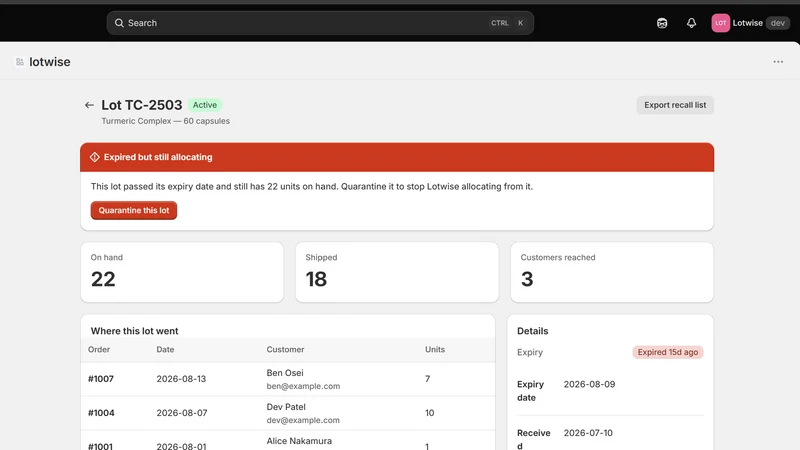Viewport: 800px width, 450px height.
Task: Click the Order column header
Action: (x=99, y=349)
